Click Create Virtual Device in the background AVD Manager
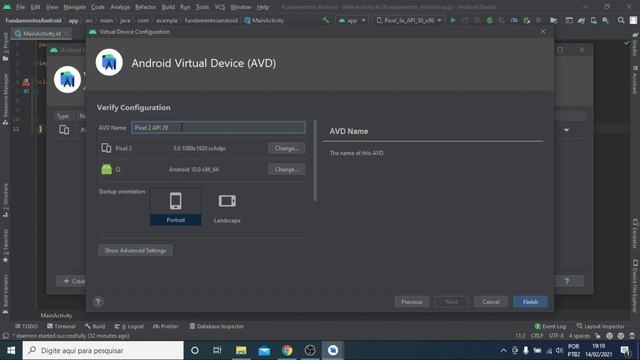The width and height of the screenshot is (640, 360). [x=71, y=281]
